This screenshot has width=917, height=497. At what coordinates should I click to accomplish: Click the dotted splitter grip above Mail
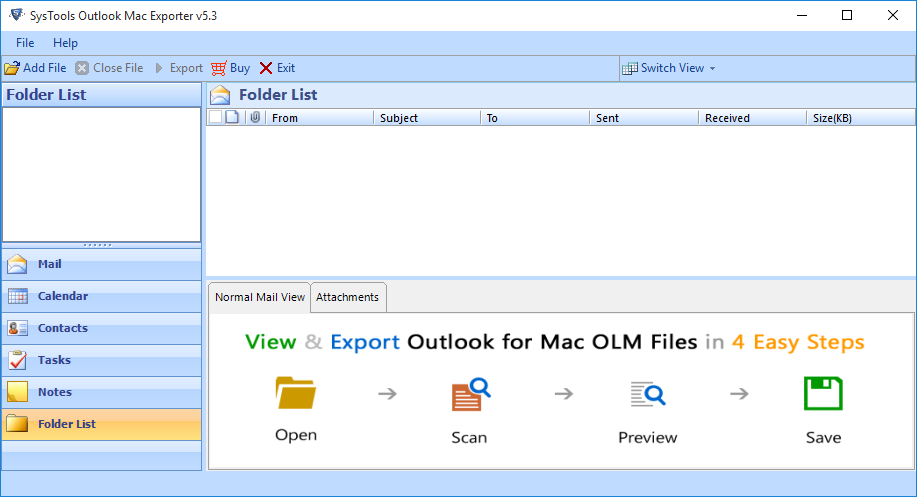97,245
